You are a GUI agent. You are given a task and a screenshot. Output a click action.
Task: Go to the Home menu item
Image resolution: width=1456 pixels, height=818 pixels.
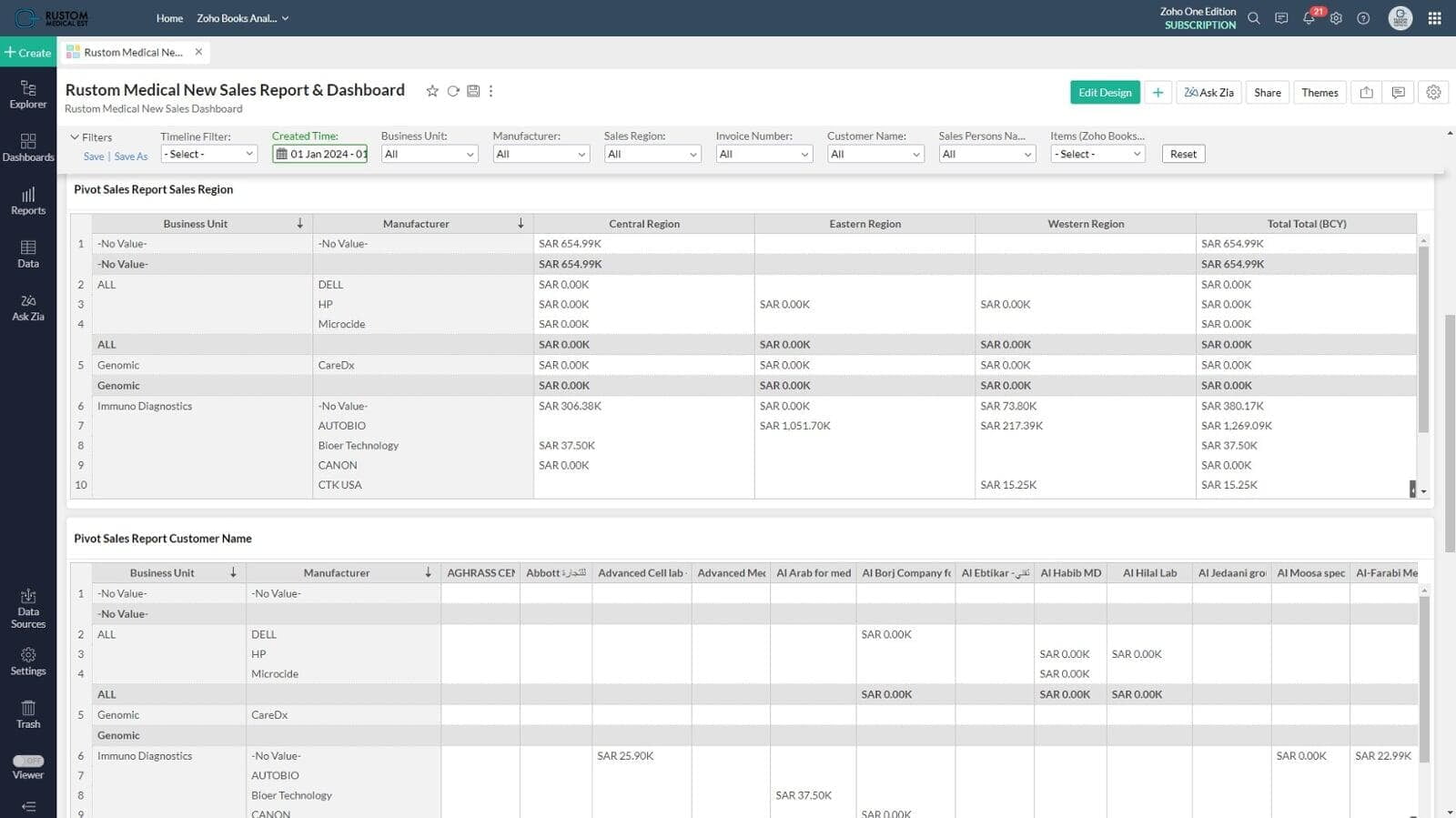(169, 18)
